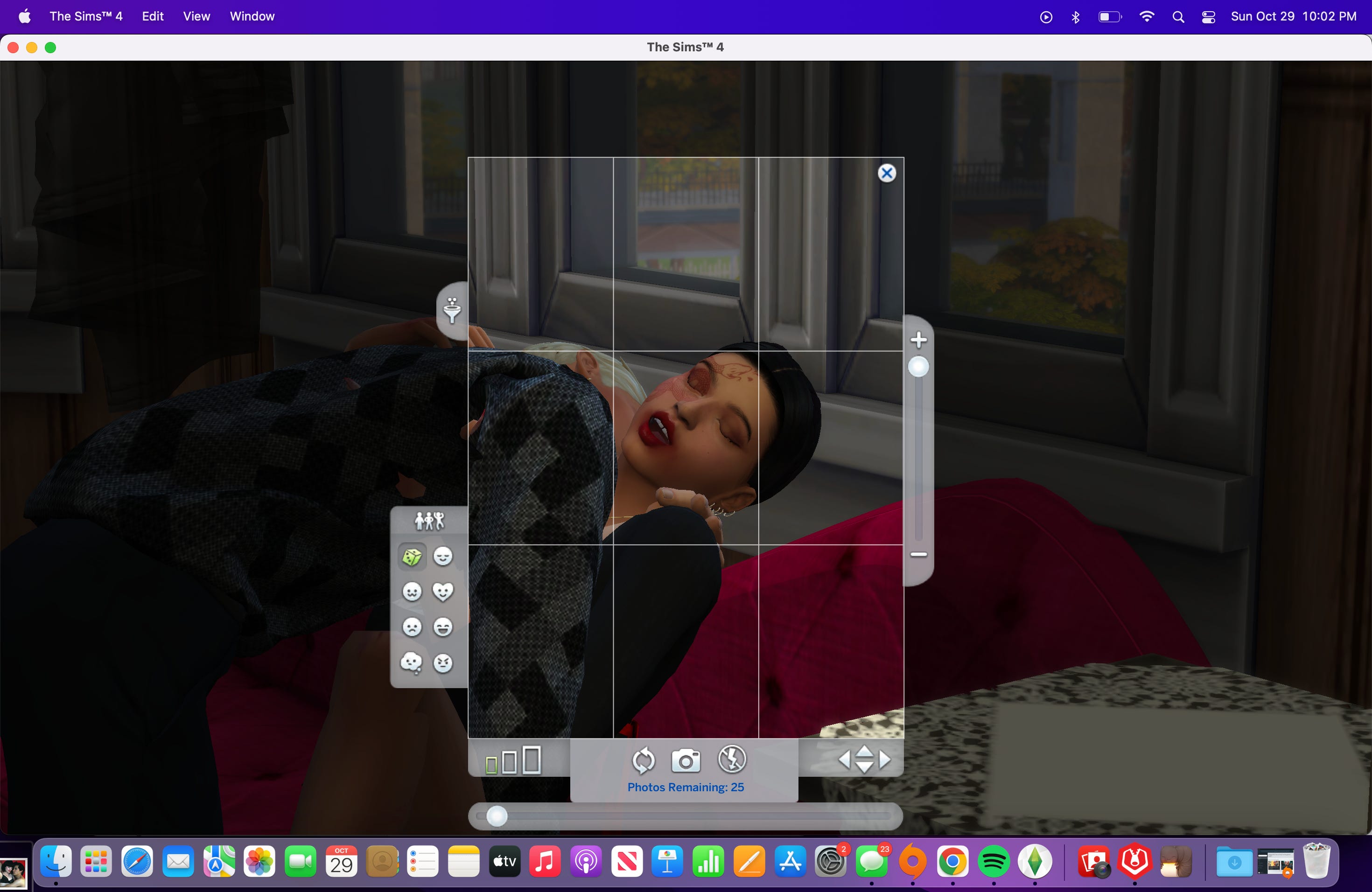Open the Edit menu

pos(153,16)
